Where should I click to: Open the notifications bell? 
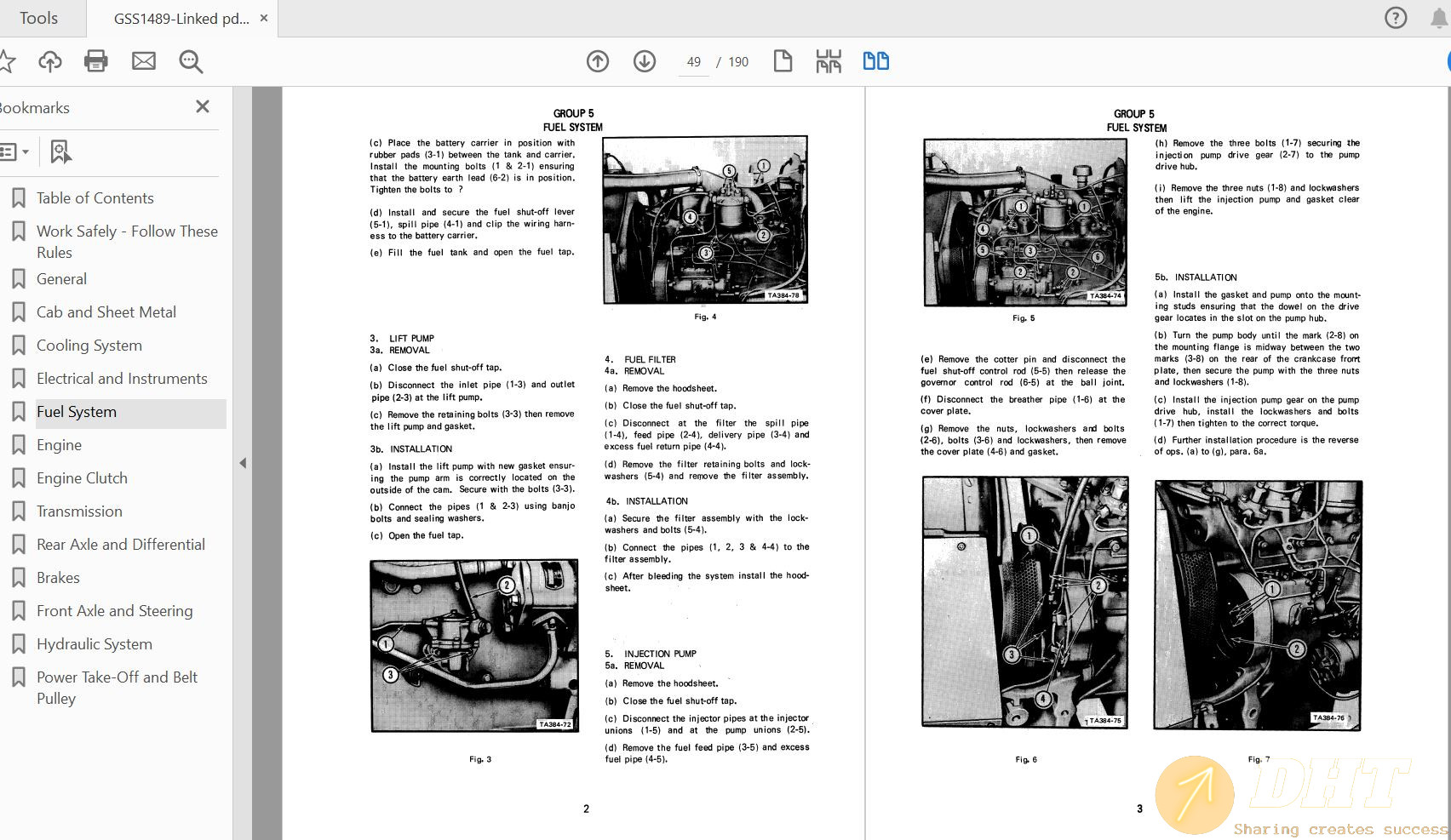click(x=1440, y=18)
